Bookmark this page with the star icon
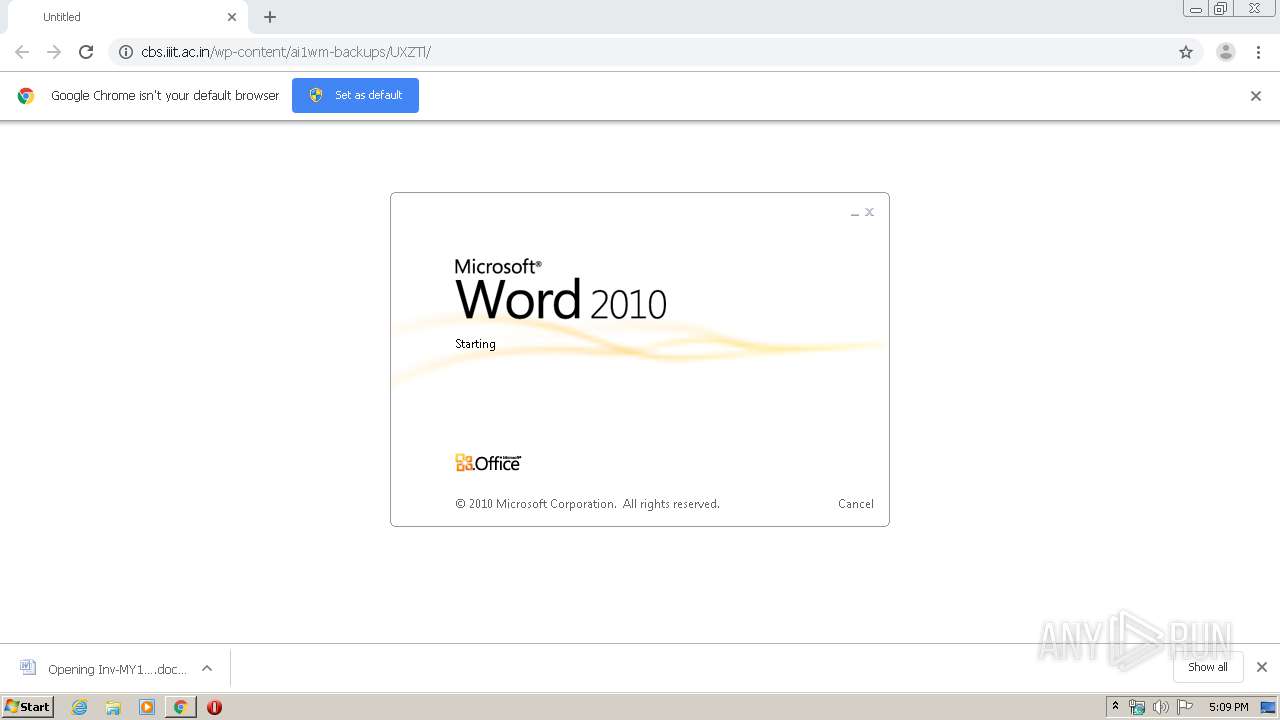1280x720 pixels. click(x=1186, y=52)
